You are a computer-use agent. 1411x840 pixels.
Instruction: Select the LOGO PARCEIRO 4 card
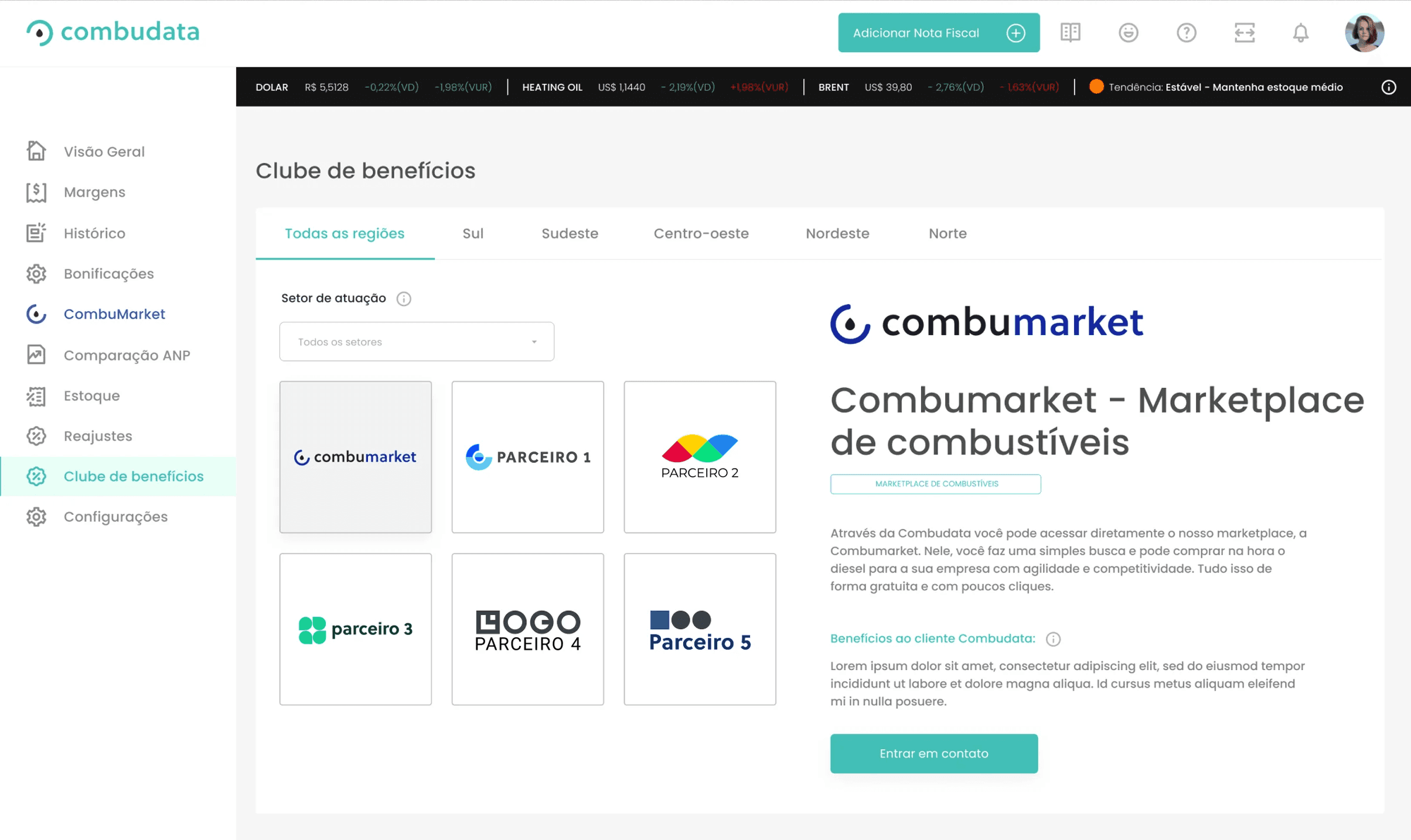click(x=527, y=629)
